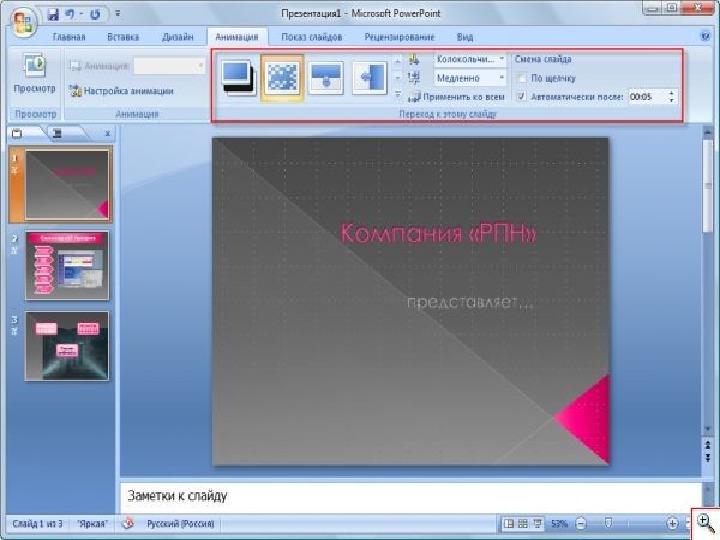Open the disabled Анимация combo box
720x540 pixels.
169,66
